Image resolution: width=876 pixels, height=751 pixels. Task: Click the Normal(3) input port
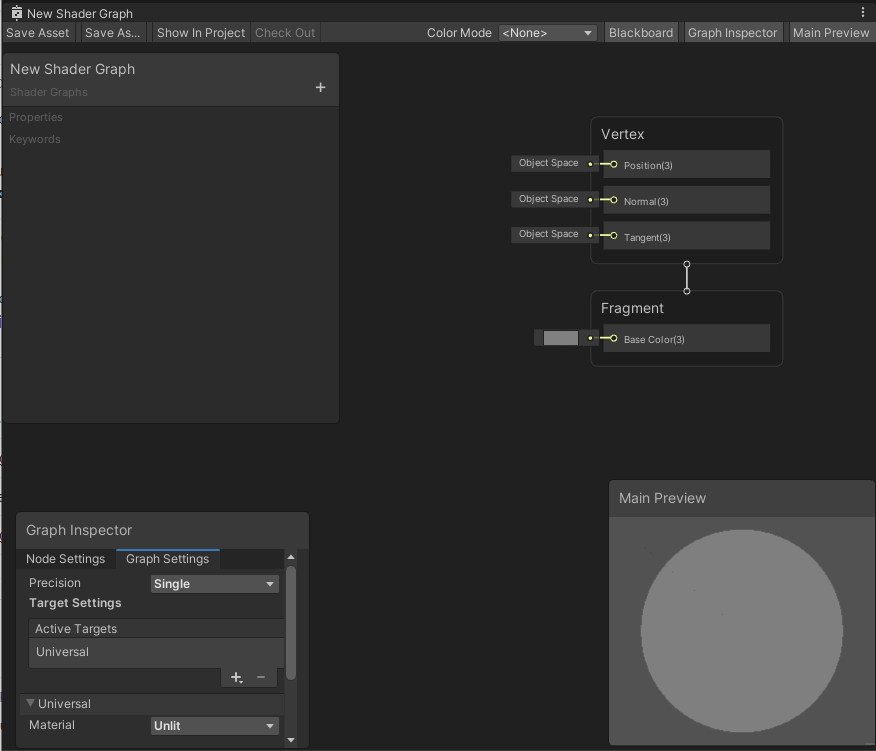click(613, 200)
